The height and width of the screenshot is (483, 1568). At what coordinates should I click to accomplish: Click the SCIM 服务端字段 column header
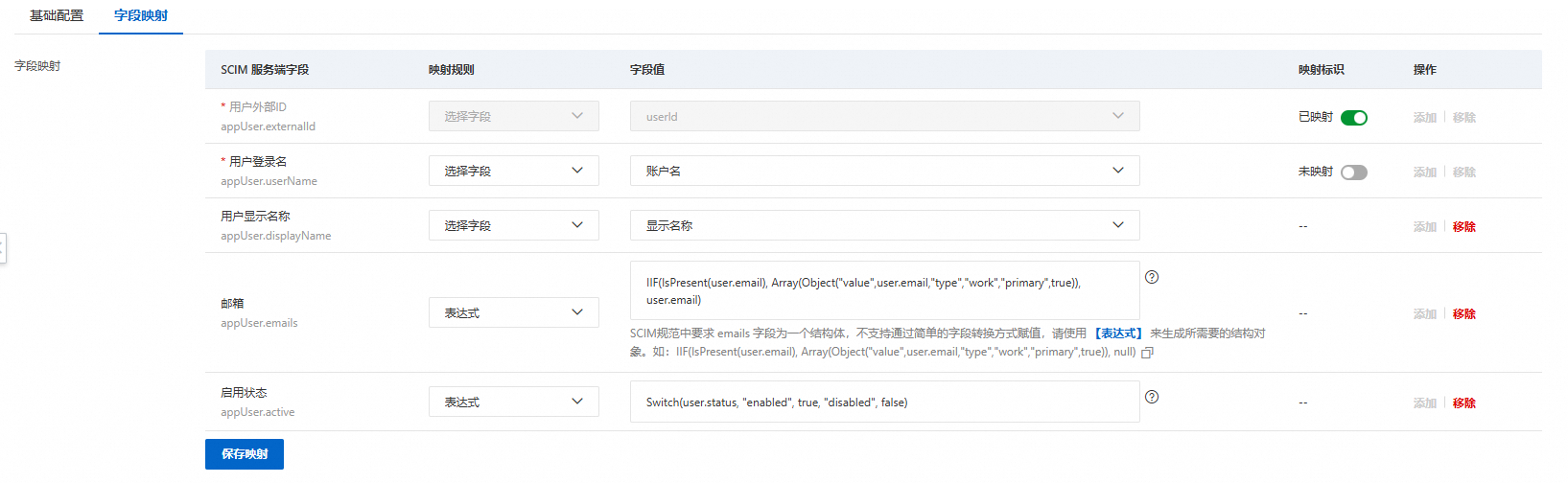coord(265,70)
